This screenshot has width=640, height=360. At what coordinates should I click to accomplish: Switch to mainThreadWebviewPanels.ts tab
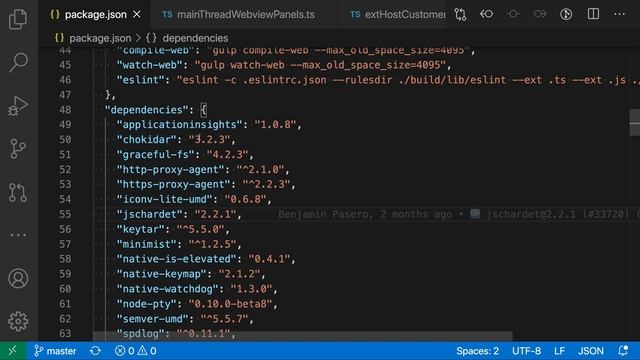coord(246,15)
